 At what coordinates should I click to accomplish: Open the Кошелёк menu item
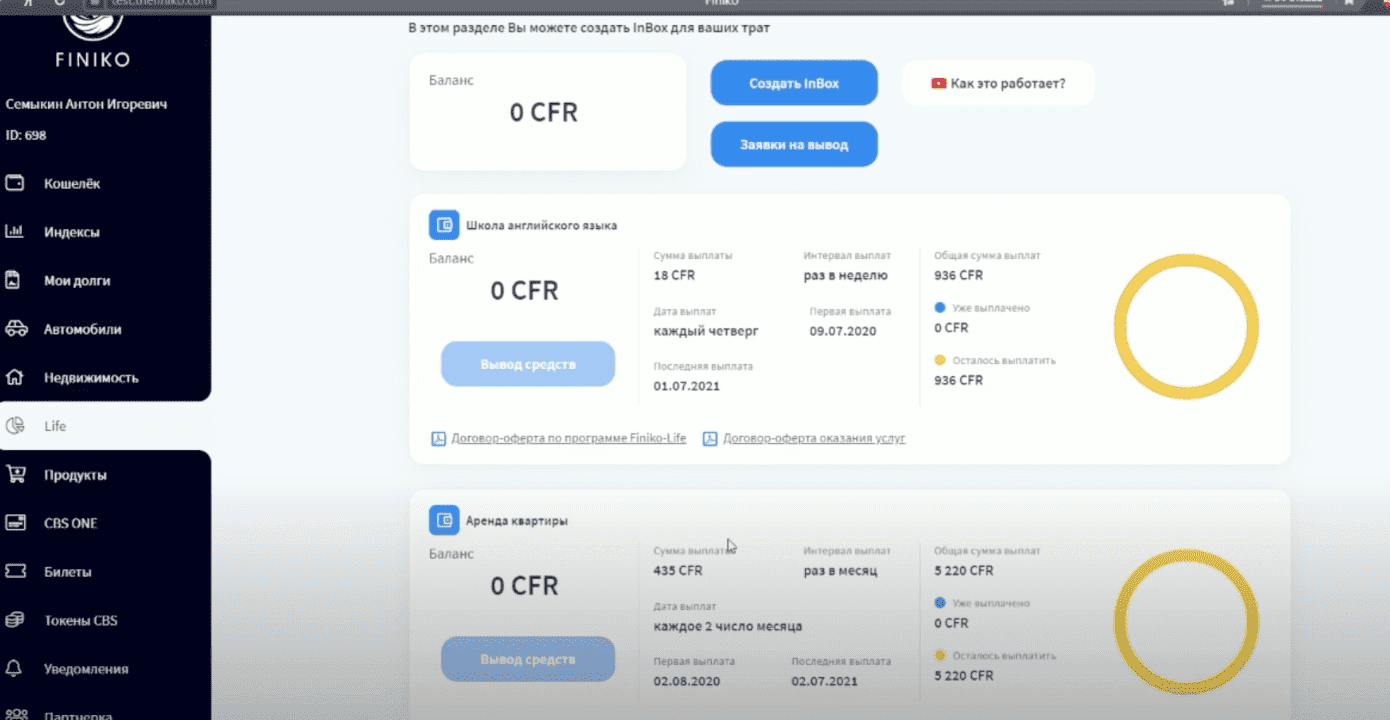click(72, 184)
